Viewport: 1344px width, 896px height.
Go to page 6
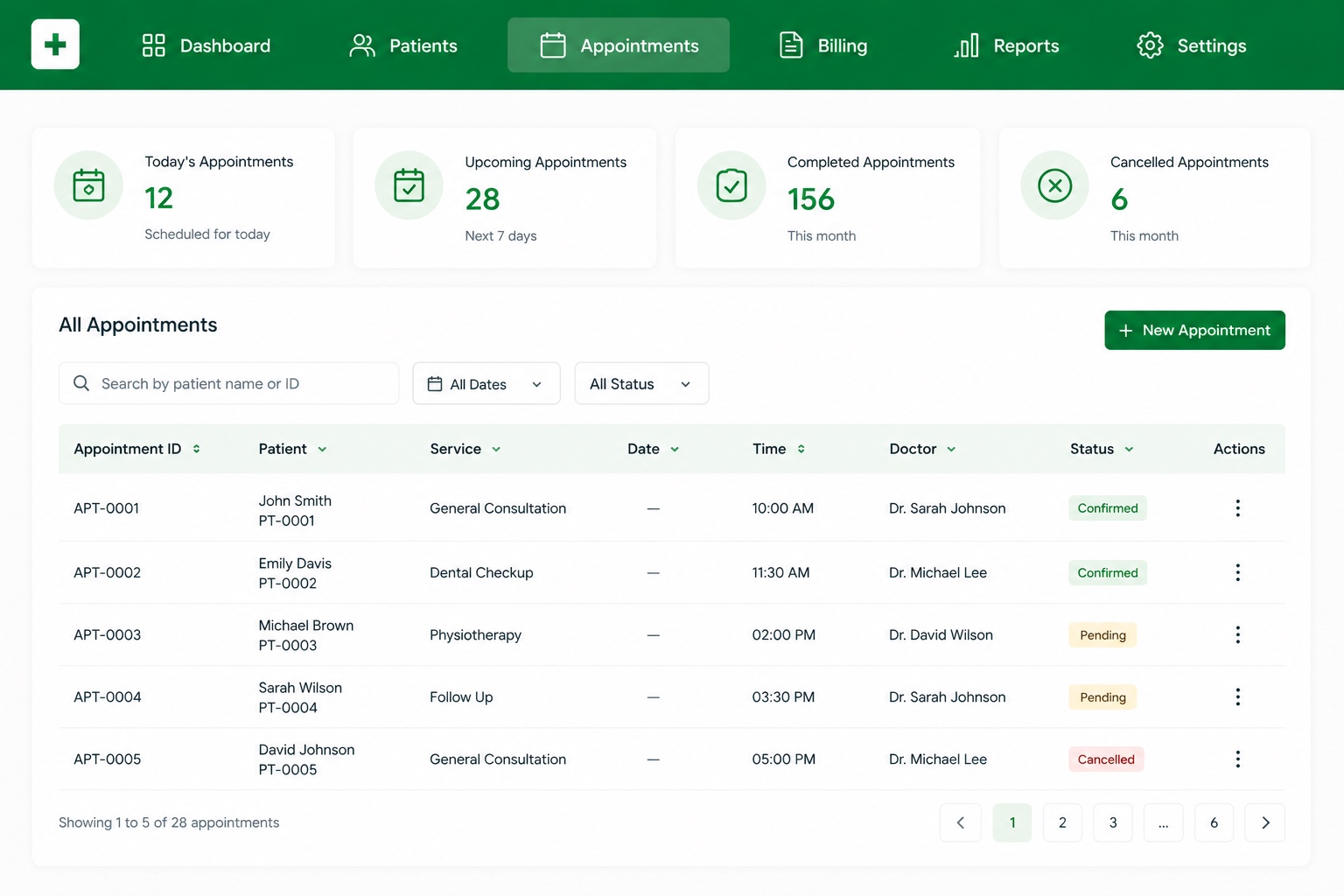click(x=1214, y=822)
